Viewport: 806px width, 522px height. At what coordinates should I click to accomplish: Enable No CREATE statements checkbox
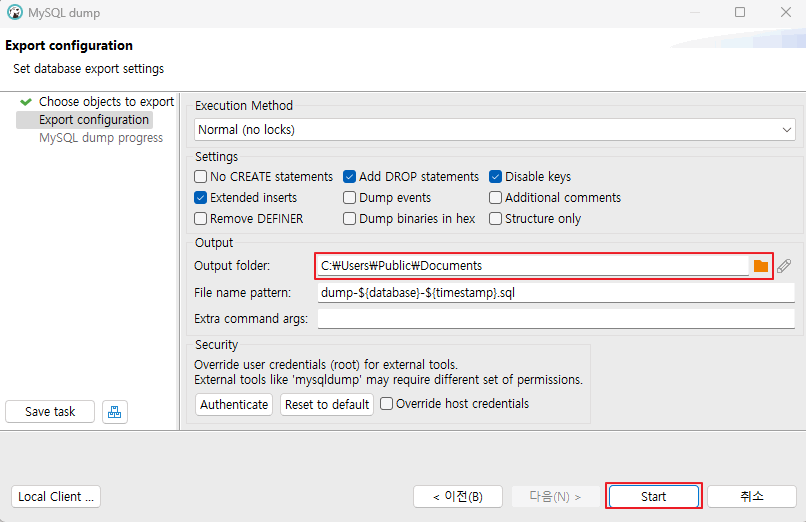(200, 177)
